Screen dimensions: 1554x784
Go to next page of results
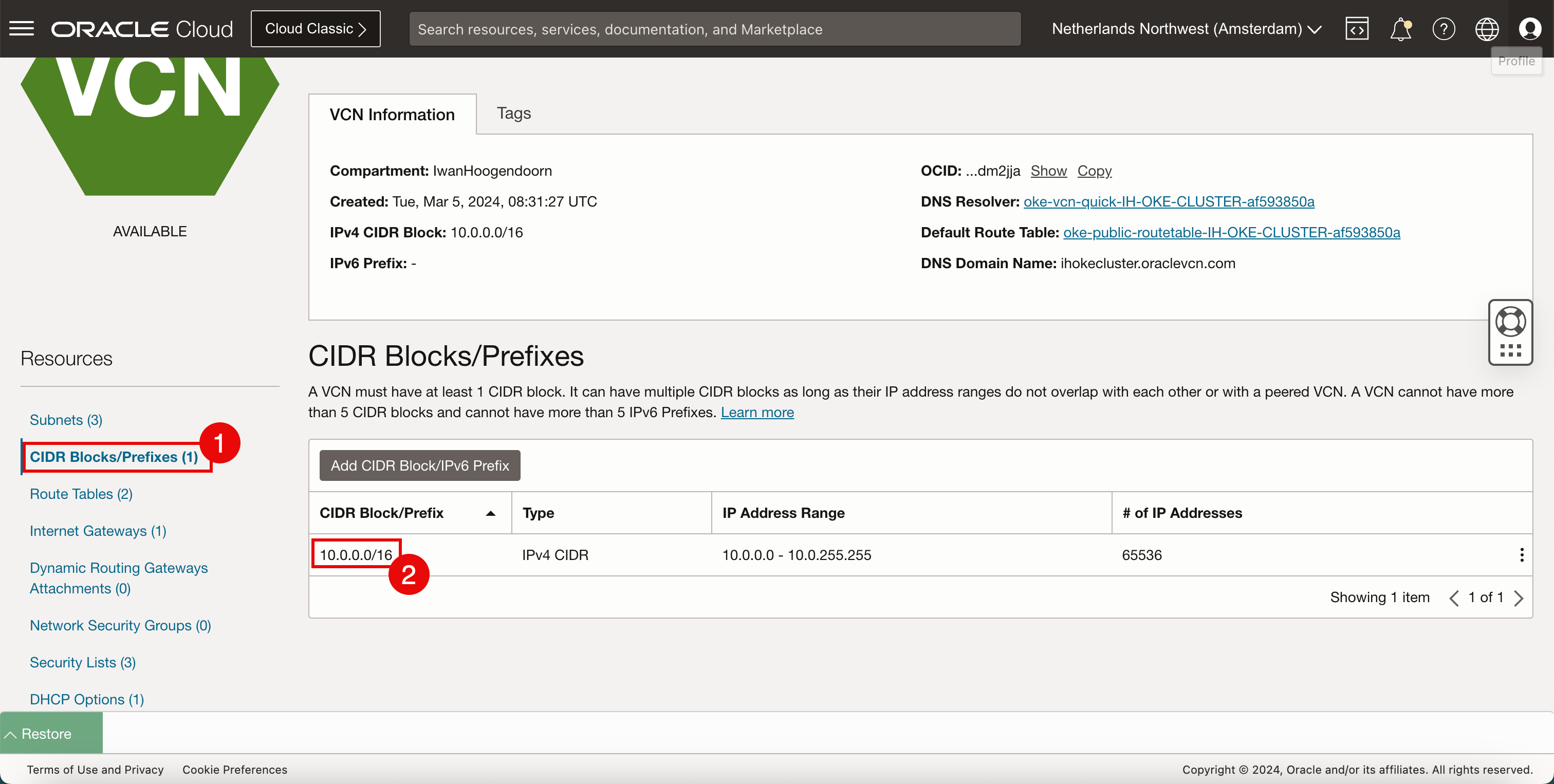pyautogui.click(x=1519, y=598)
